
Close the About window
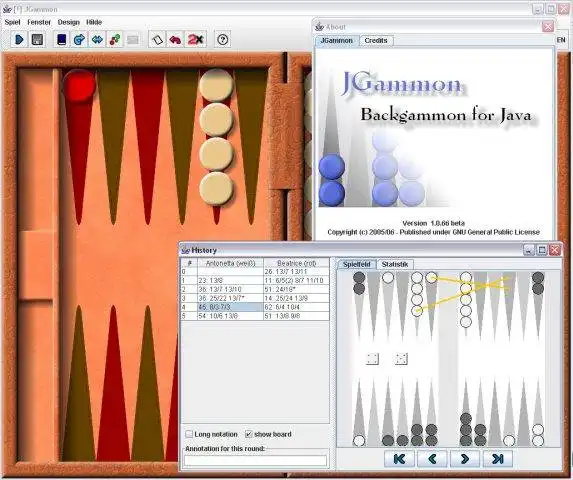pyautogui.click(x=548, y=26)
